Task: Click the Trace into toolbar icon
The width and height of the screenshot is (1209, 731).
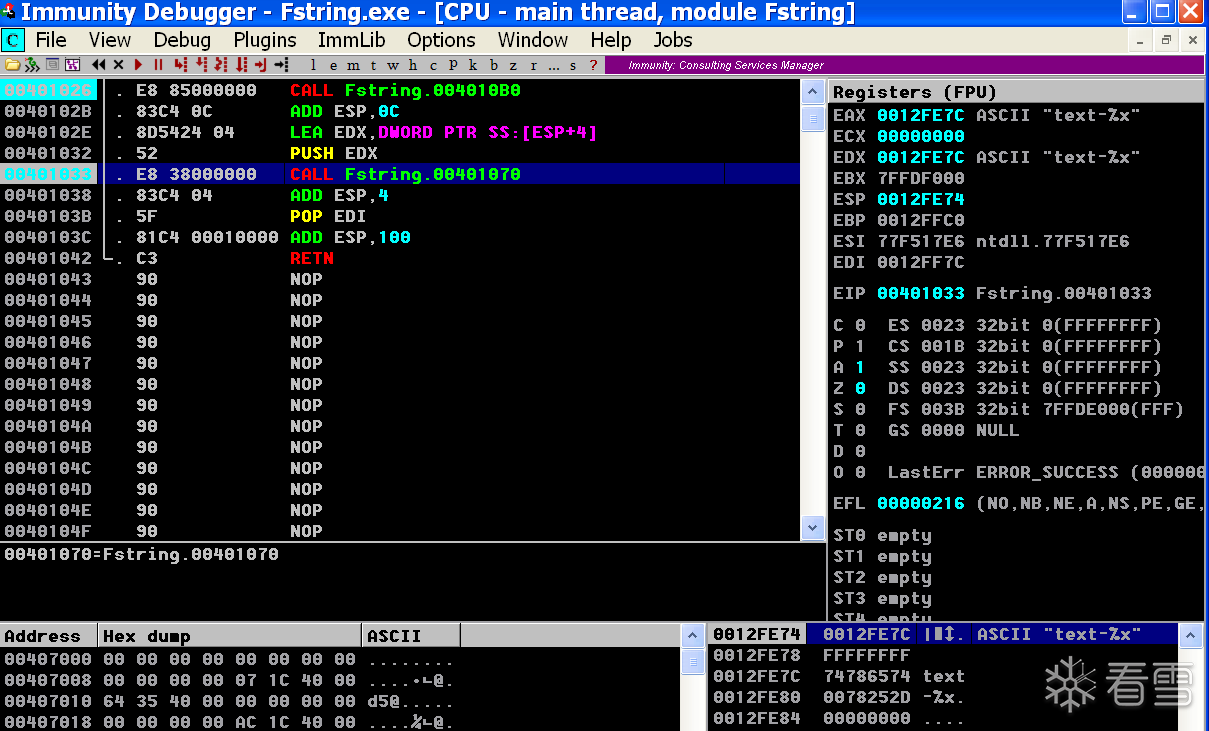Action: coord(220,65)
